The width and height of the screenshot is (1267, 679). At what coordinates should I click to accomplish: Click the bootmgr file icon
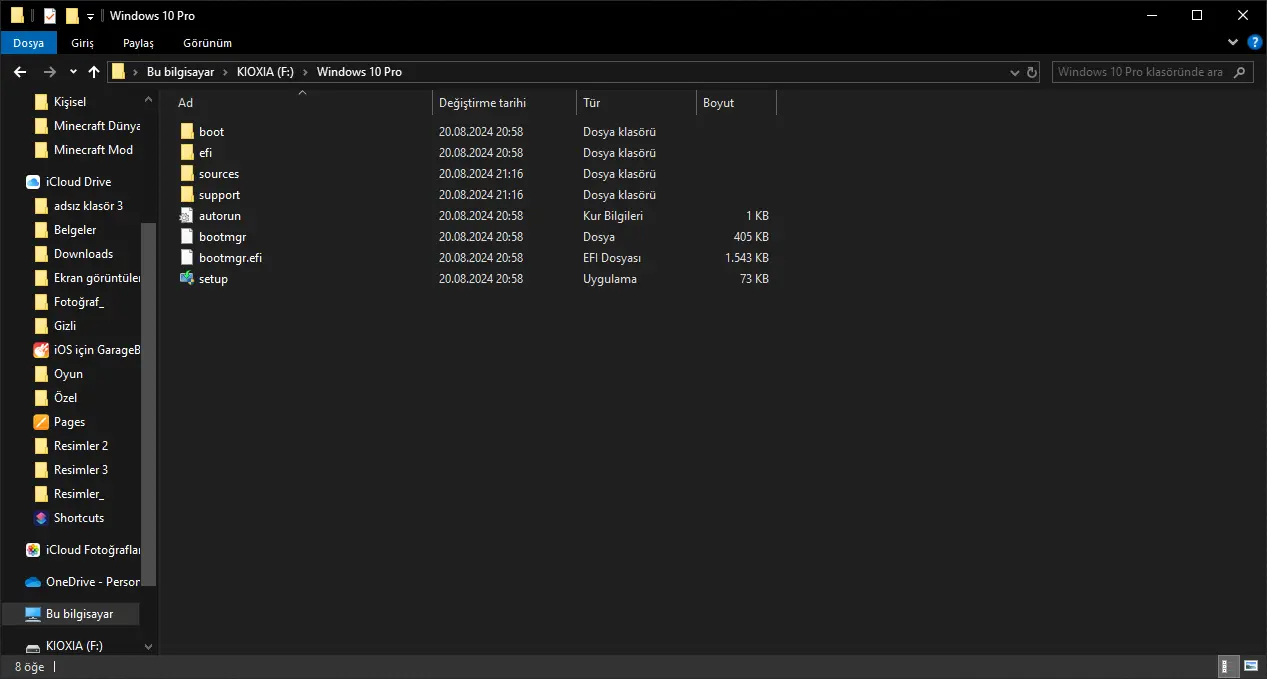coord(187,237)
